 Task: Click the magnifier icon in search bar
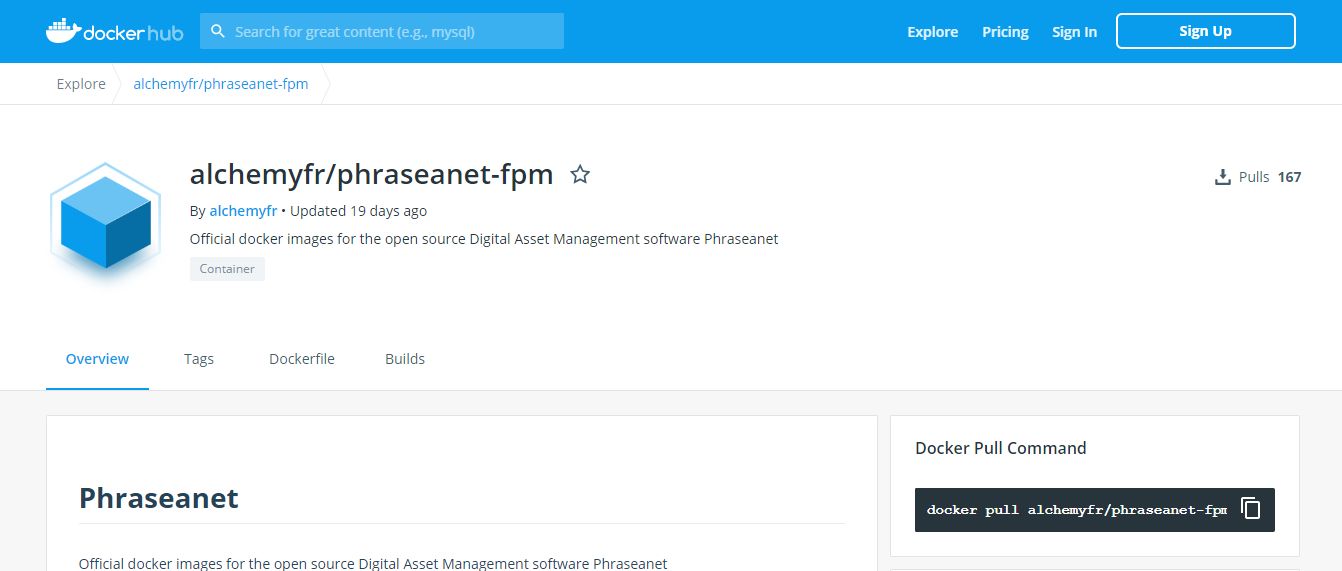click(217, 31)
